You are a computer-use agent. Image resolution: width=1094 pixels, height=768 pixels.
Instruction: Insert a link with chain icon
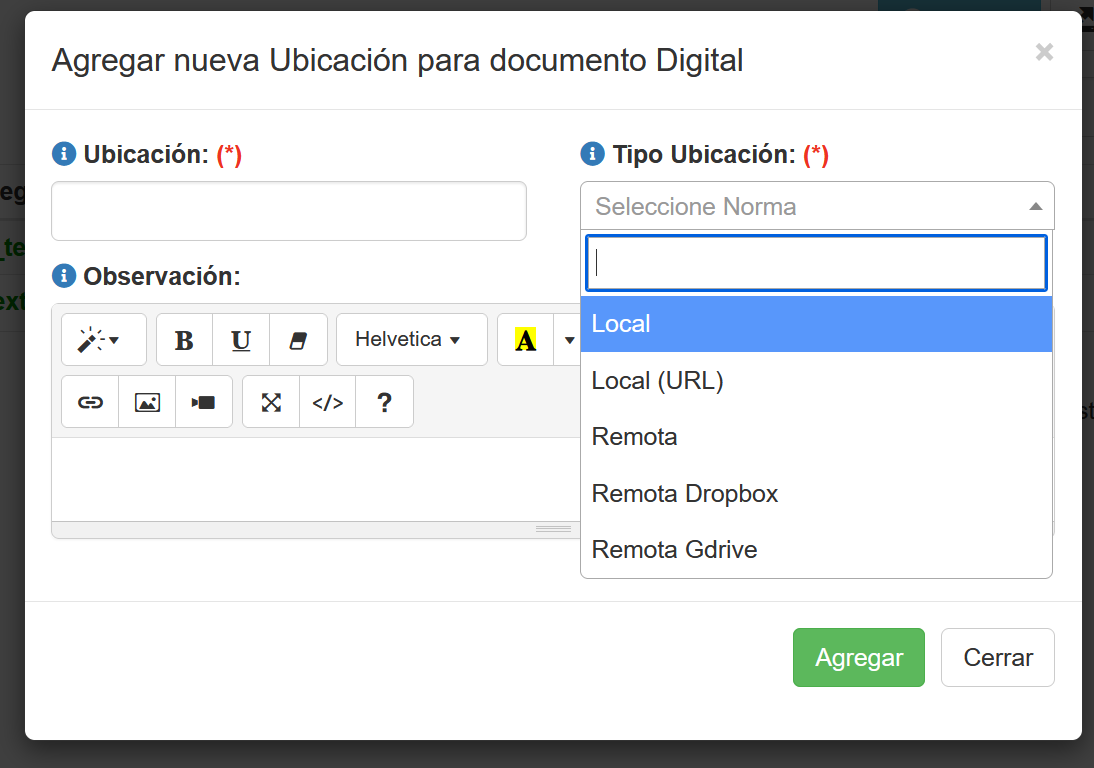(90, 402)
